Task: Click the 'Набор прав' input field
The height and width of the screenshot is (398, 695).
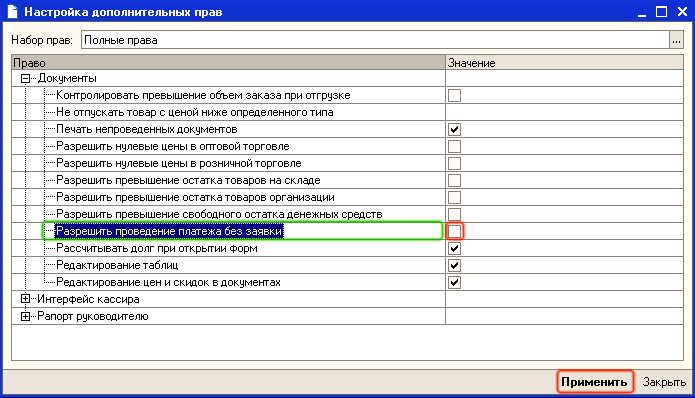Action: click(375, 40)
